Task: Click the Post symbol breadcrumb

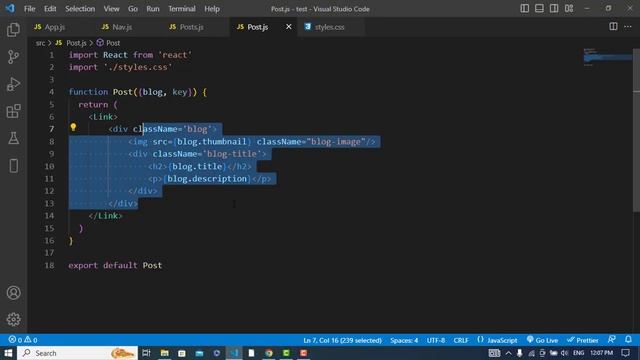Action: 108,43
